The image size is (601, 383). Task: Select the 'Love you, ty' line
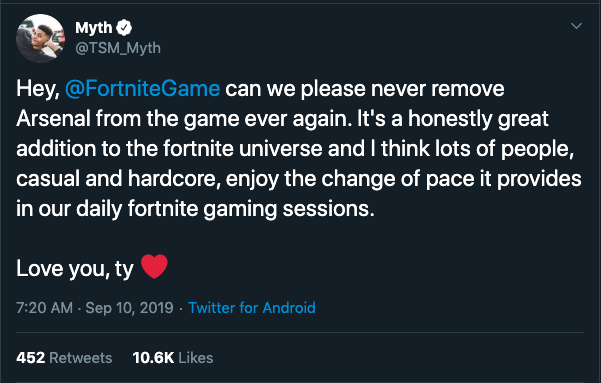75,268
